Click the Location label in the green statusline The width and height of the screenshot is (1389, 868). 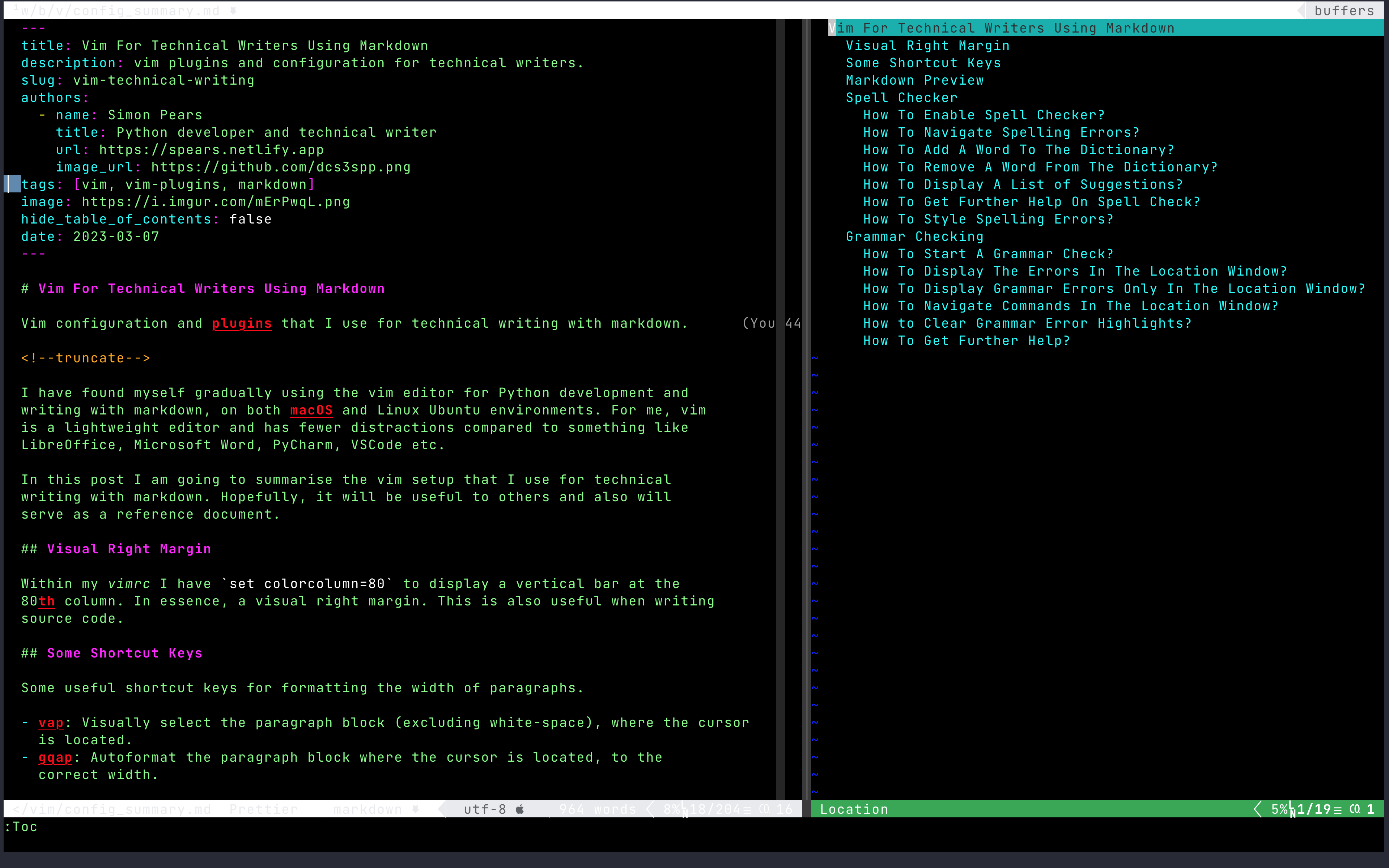click(854, 809)
